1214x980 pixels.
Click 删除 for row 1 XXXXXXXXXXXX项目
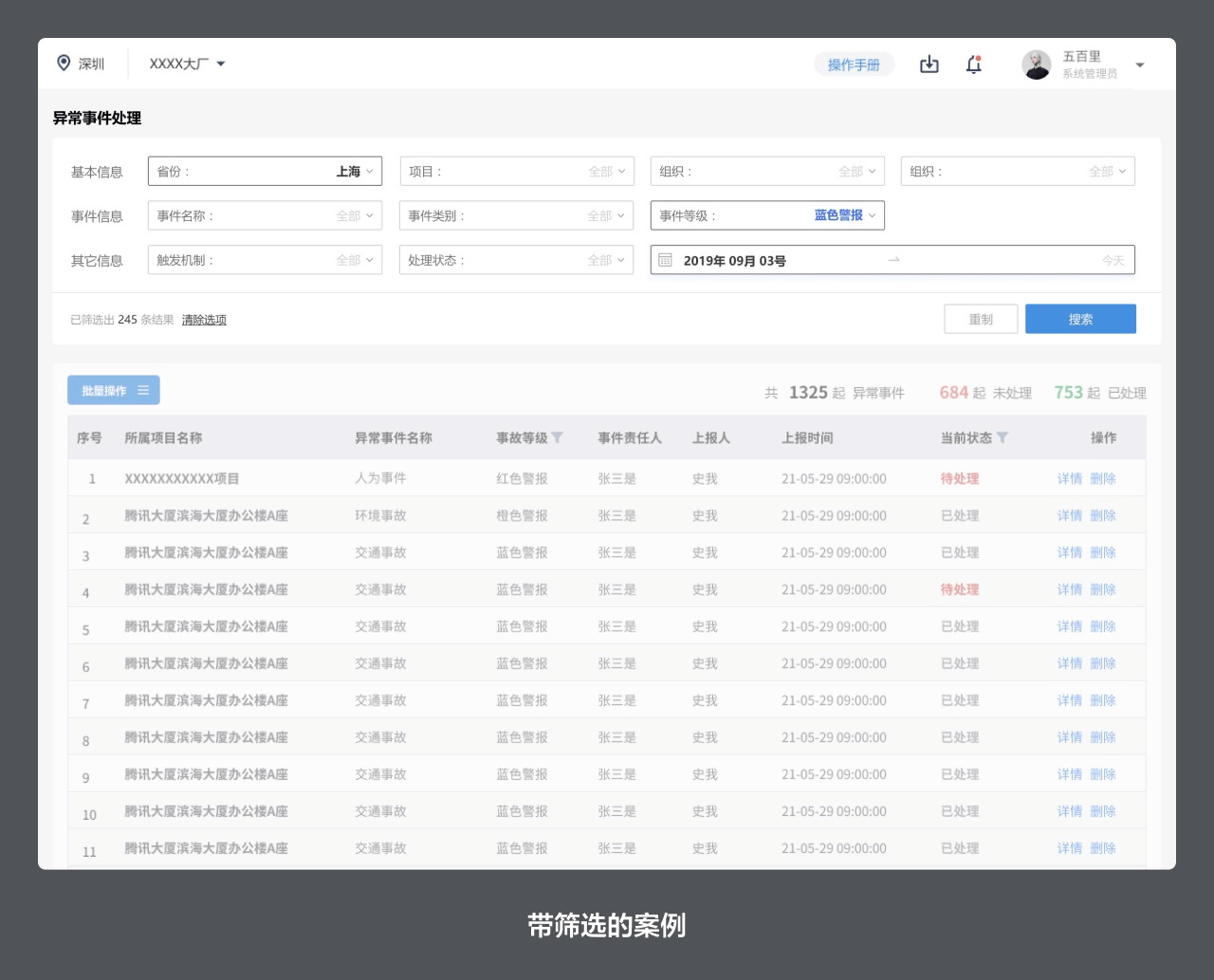(1103, 479)
